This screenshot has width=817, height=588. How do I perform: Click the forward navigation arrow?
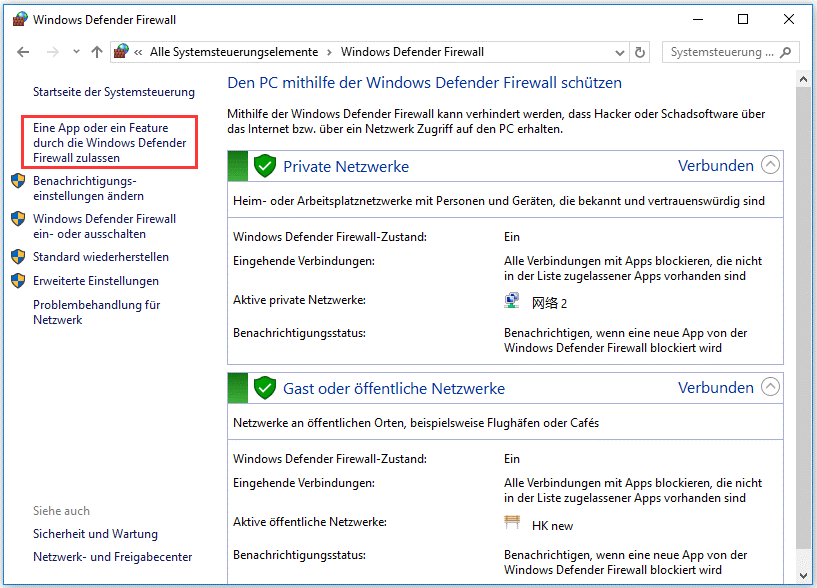coord(53,52)
